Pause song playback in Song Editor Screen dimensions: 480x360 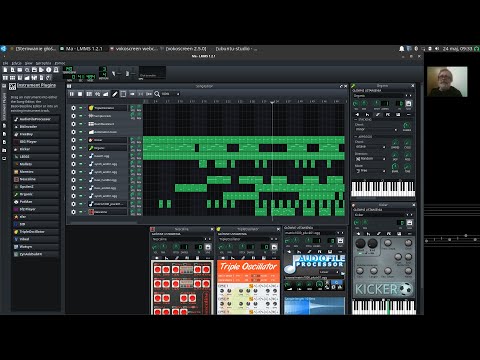click(x=72, y=94)
